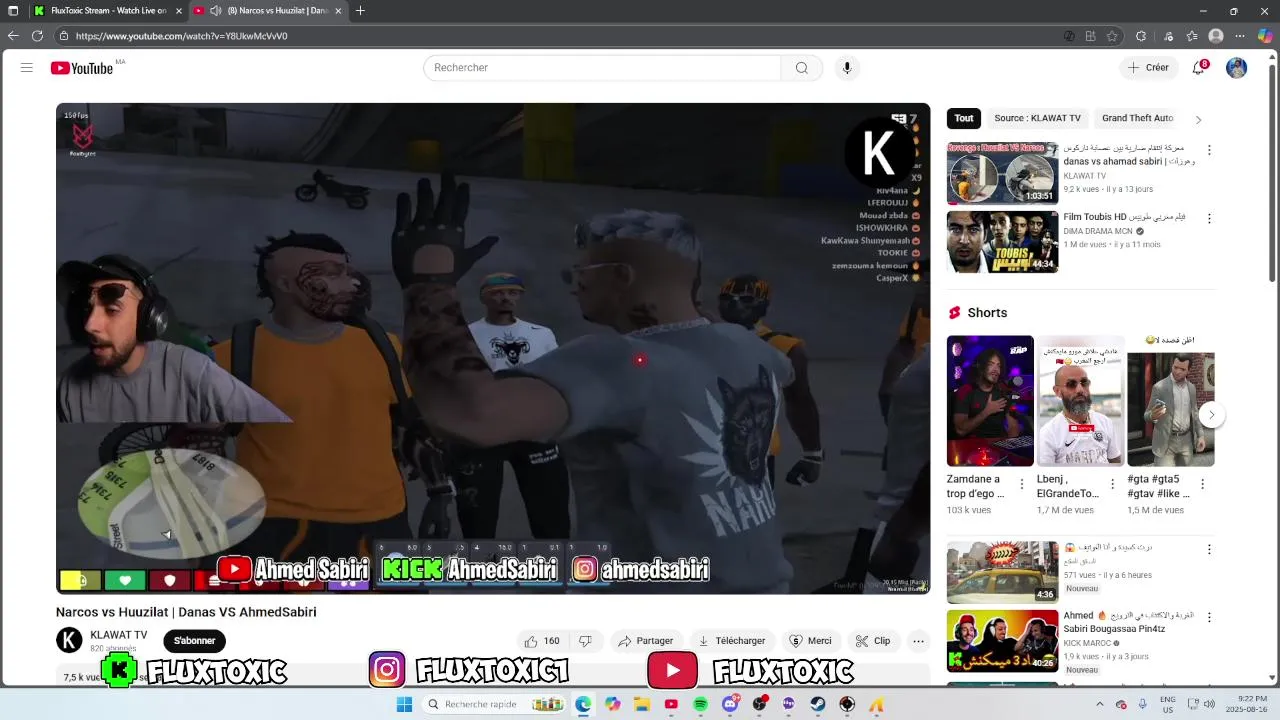Screen dimensions: 1280x720
Task: Open the taxi video with 4:36 duration
Action: pyautogui.click(x=1002, y=572)
